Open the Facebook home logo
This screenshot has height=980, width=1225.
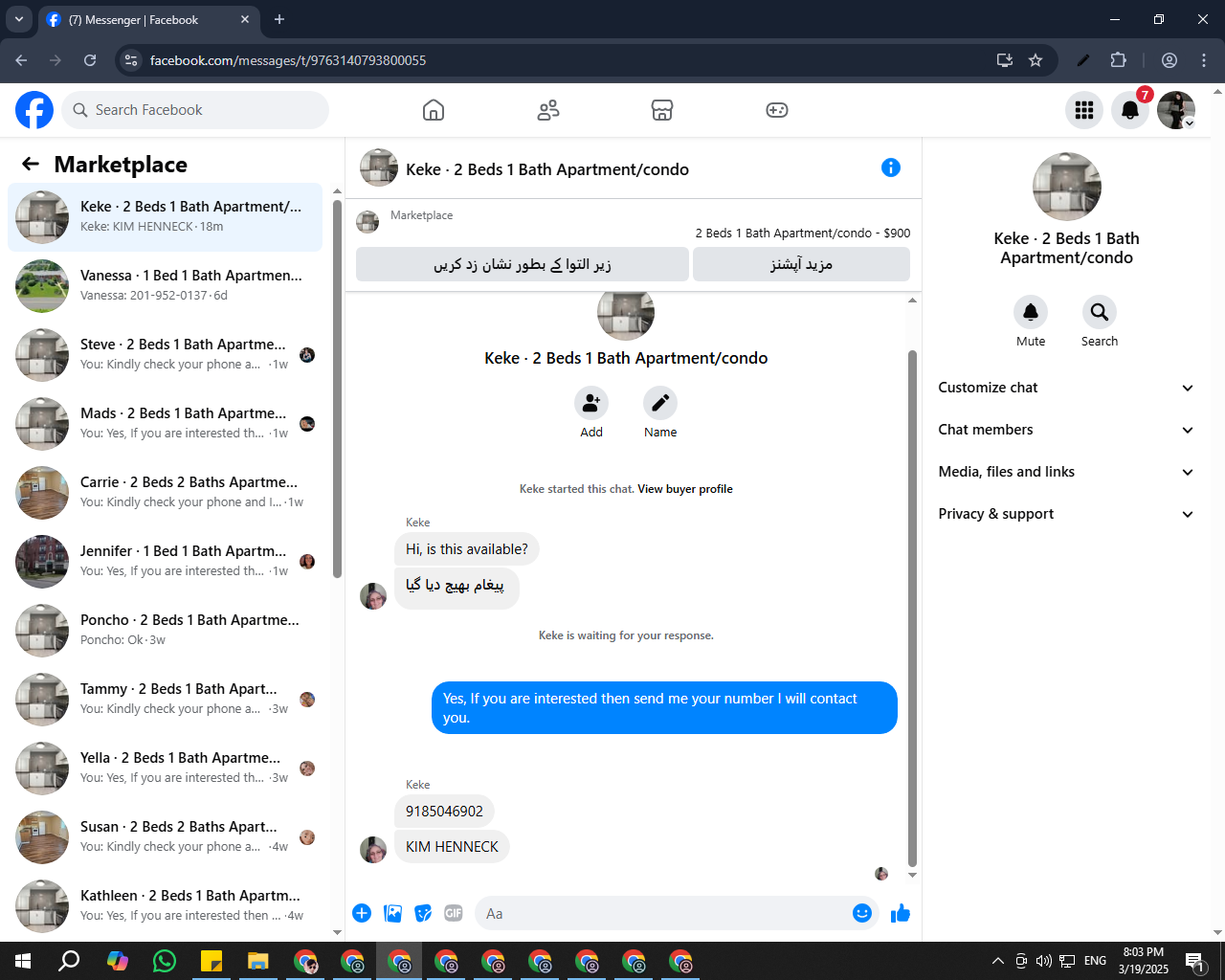click(x=34, y=110)
